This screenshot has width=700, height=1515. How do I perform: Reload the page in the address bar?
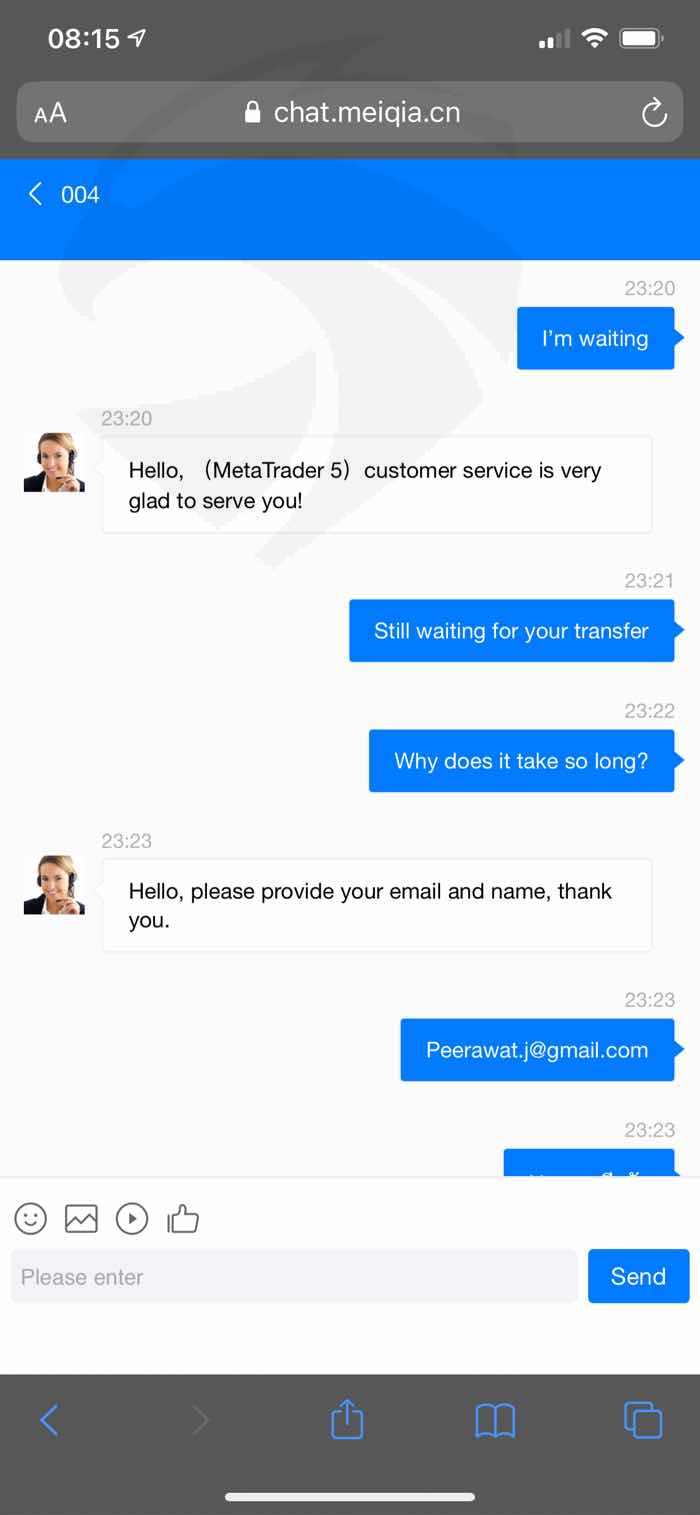click(x=654, y=113)
